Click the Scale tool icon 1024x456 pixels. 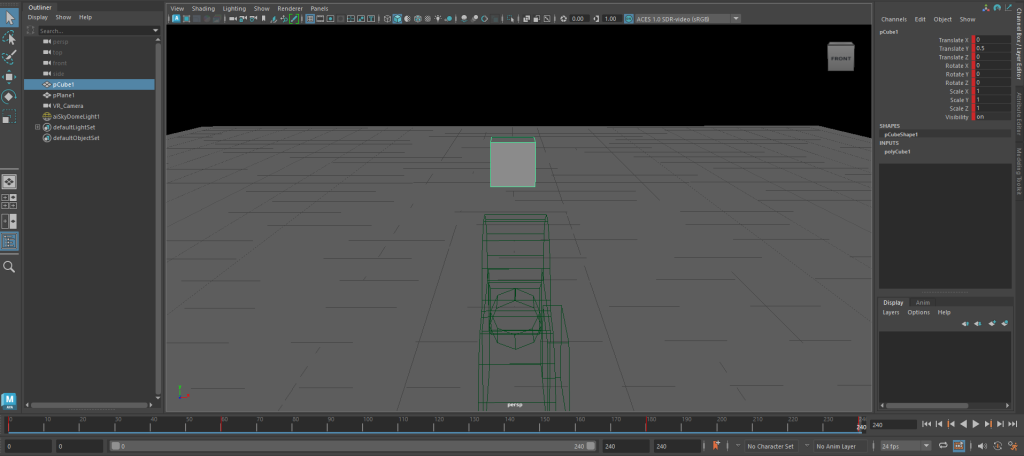point(9,116)
